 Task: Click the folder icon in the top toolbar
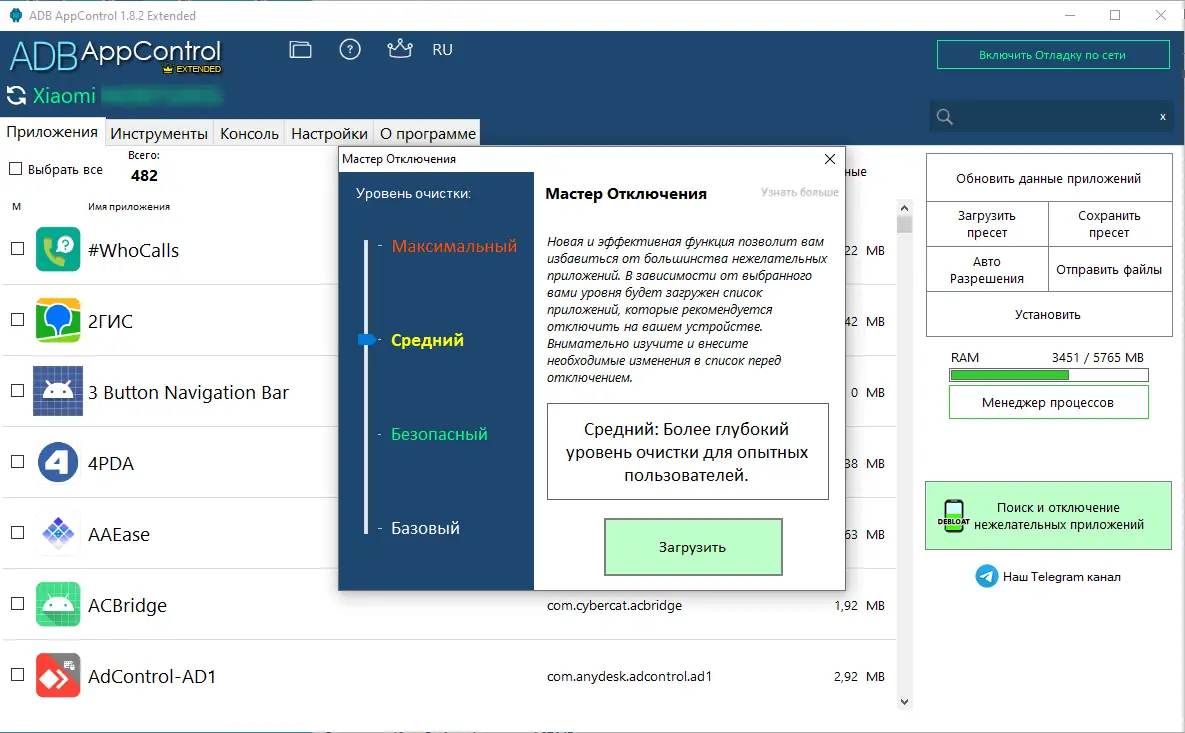point(299,49)
